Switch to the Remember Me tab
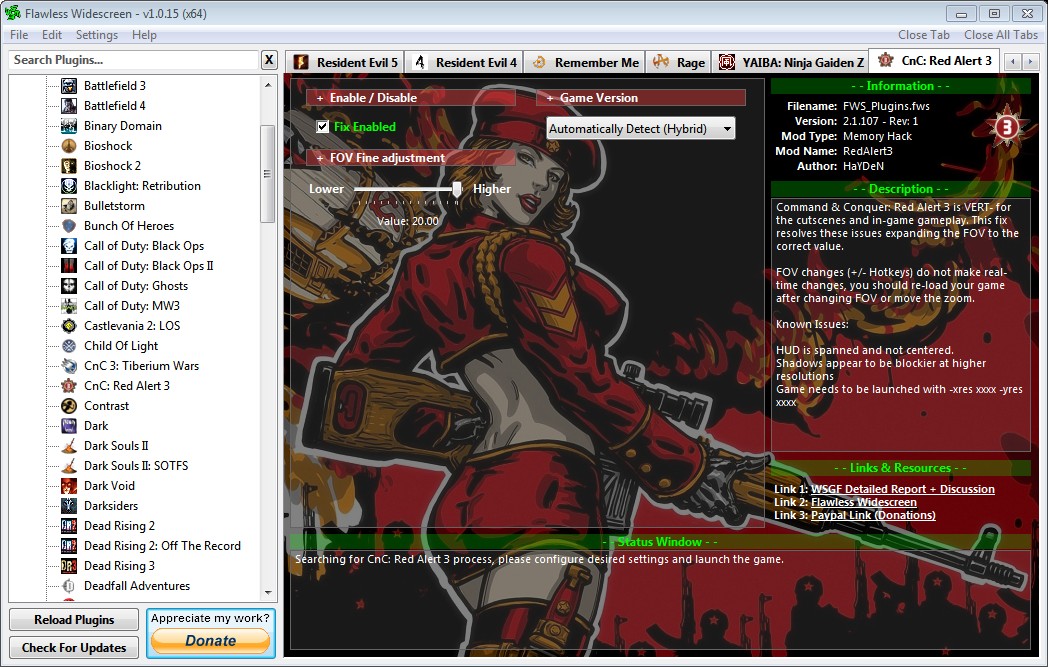 [x=585, y=62]
